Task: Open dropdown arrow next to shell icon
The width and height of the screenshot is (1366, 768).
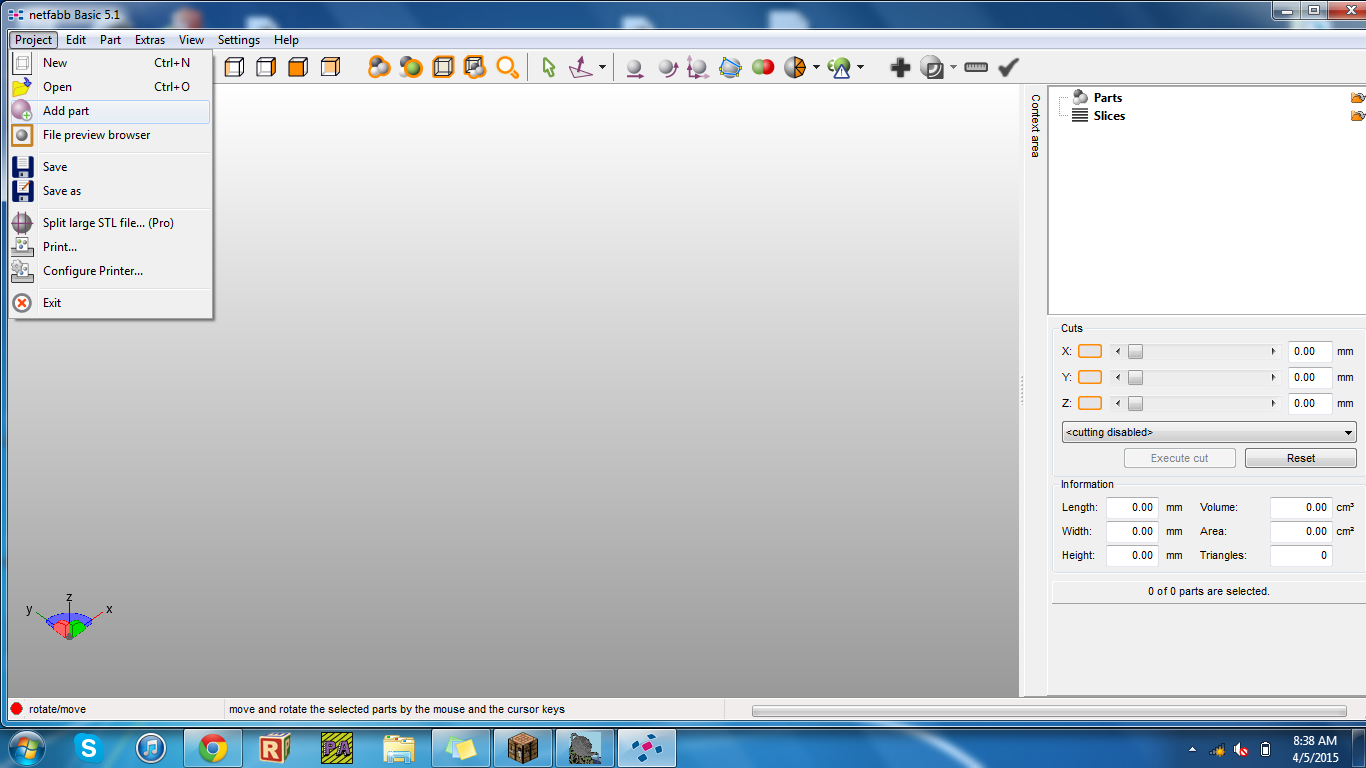Action: click(953, 68)
